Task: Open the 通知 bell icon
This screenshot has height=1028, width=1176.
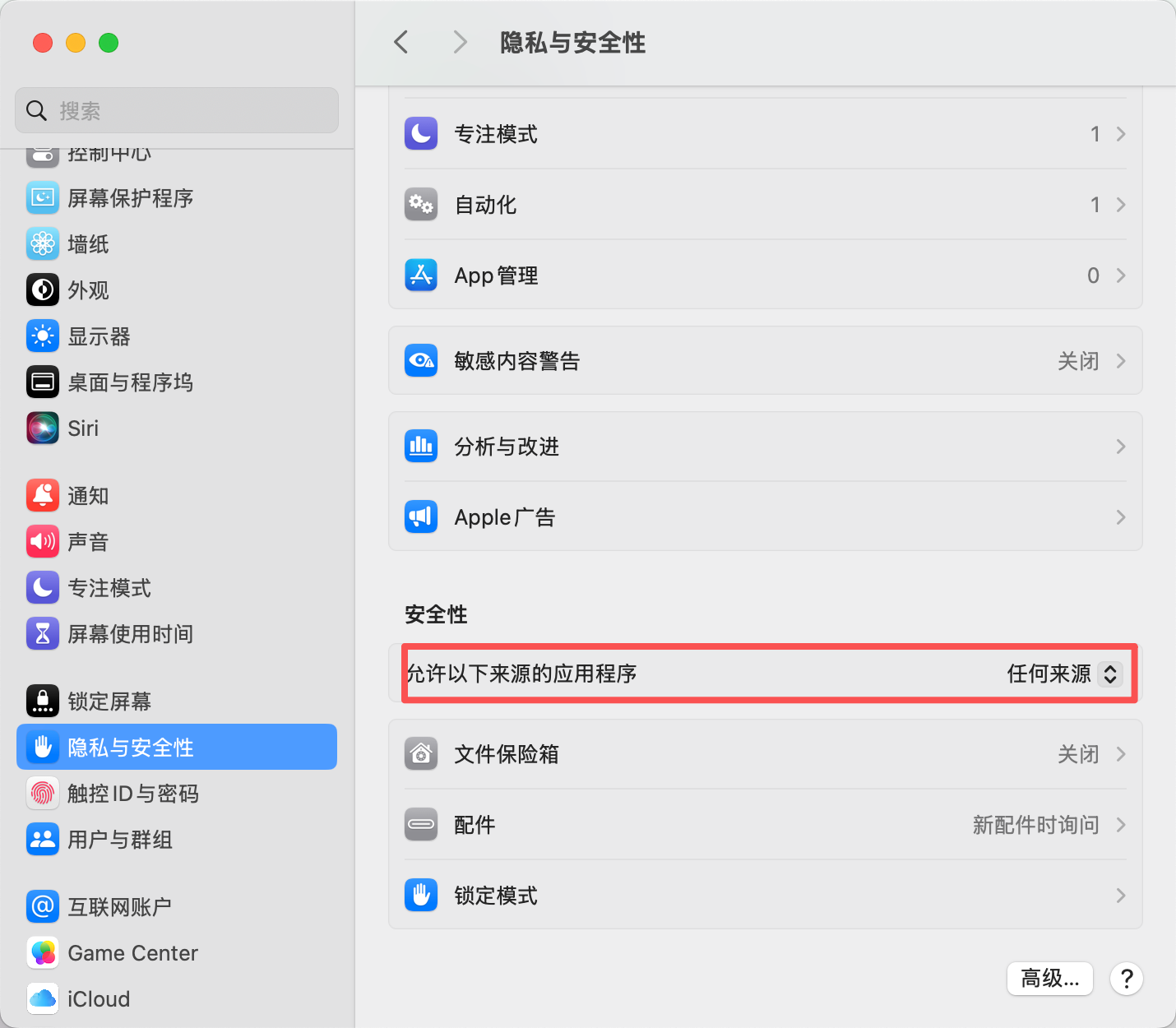Action: (43, 496)
